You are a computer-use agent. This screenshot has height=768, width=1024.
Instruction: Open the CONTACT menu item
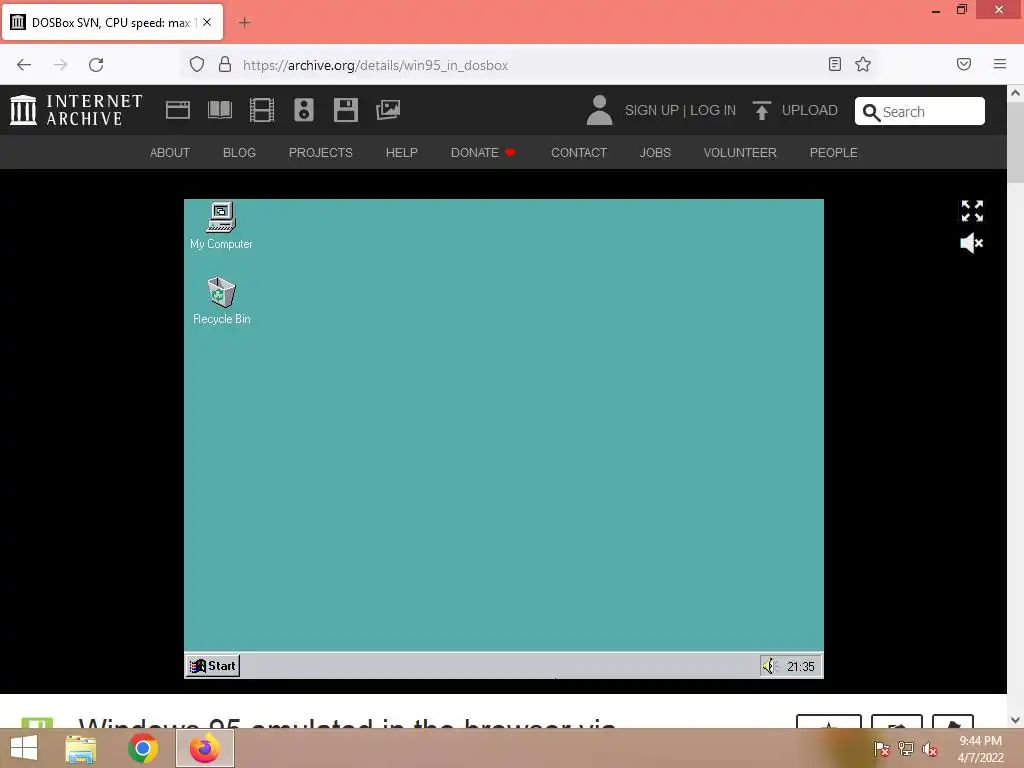click(x=579, y=152)
